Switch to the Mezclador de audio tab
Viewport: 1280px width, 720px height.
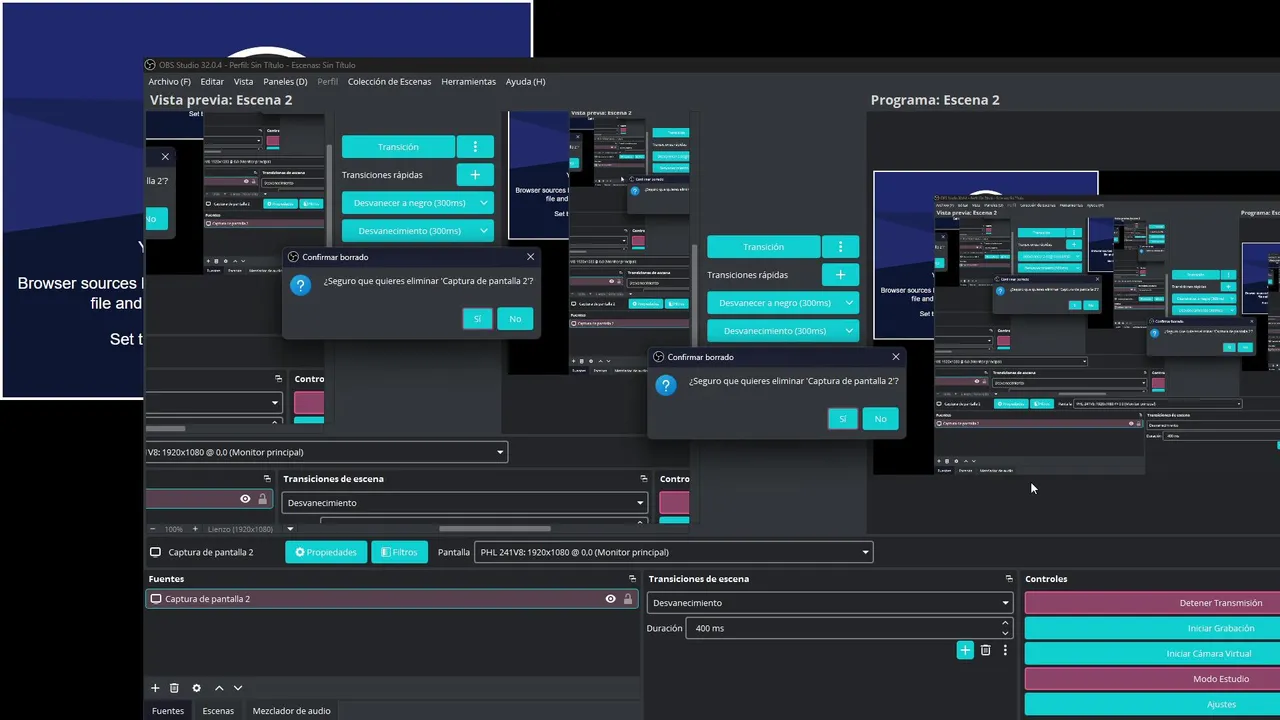tap(291, 711)
